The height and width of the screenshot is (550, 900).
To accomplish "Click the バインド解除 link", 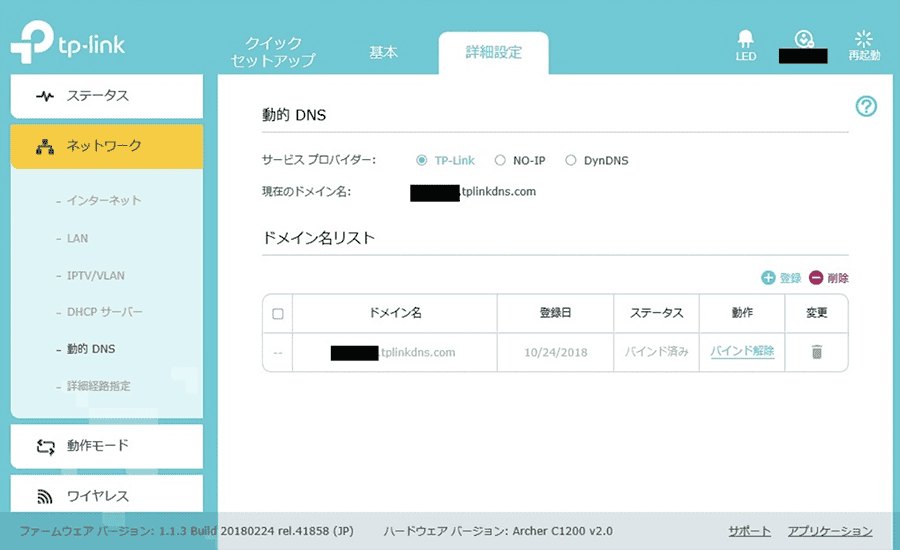I will tap(742, 351).
